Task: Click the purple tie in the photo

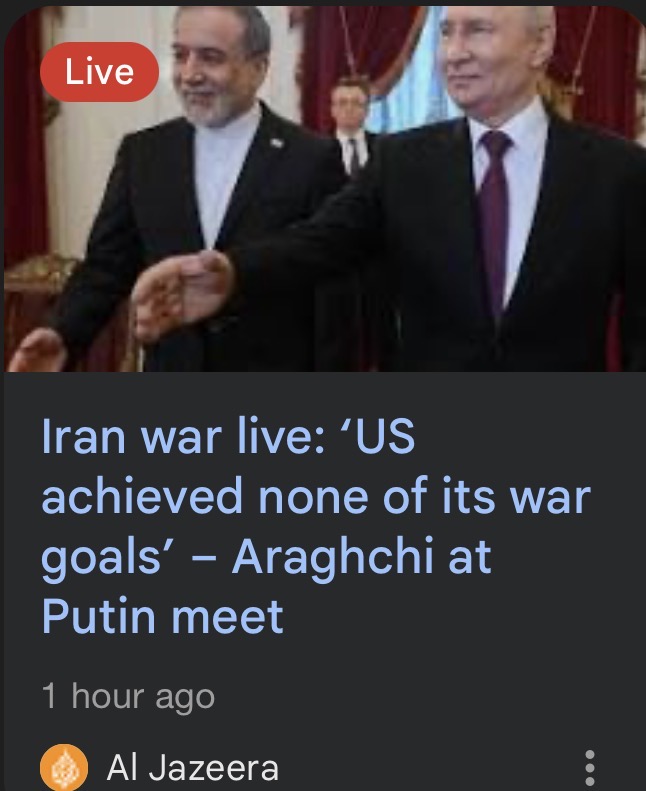Action: pos(494,217)
